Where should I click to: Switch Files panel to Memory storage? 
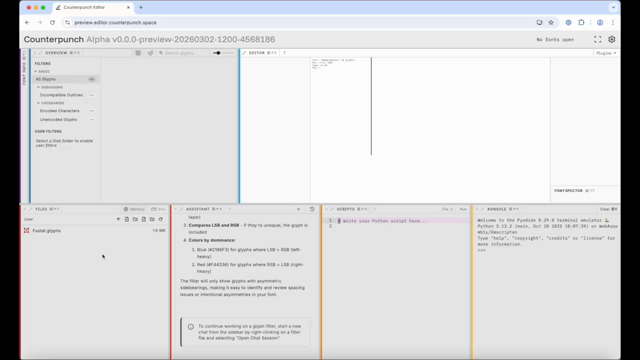pyautogui.click(x=134, y=209)
